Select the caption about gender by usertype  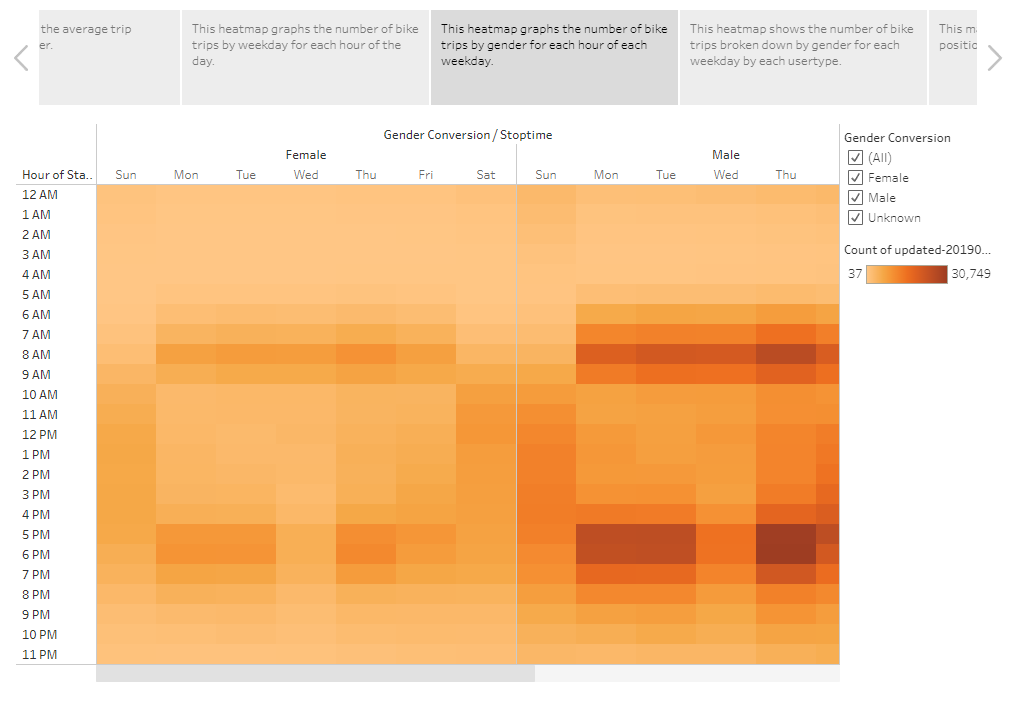tap(803, 57)
